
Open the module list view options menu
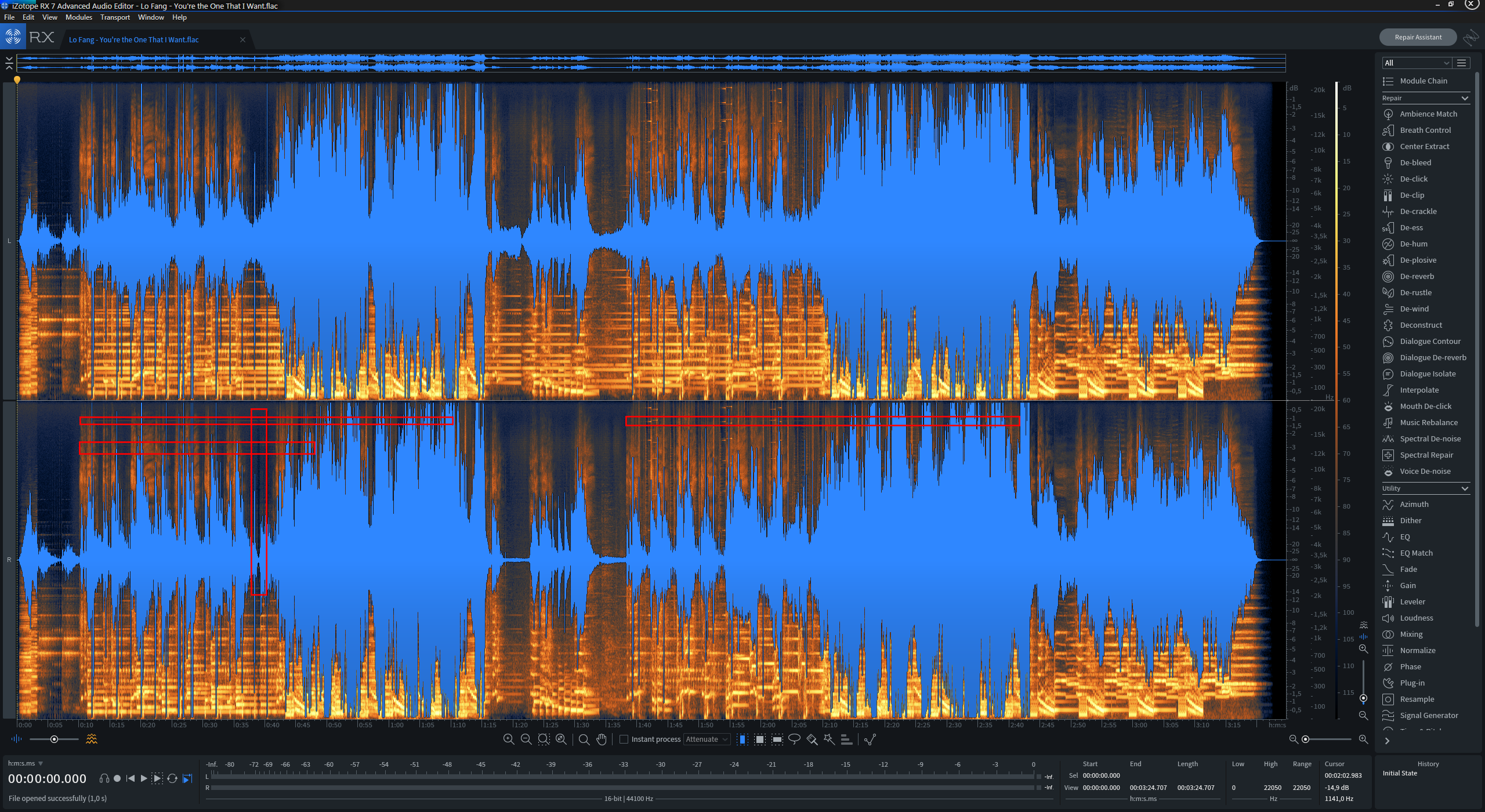click(x=1462, y=63)
